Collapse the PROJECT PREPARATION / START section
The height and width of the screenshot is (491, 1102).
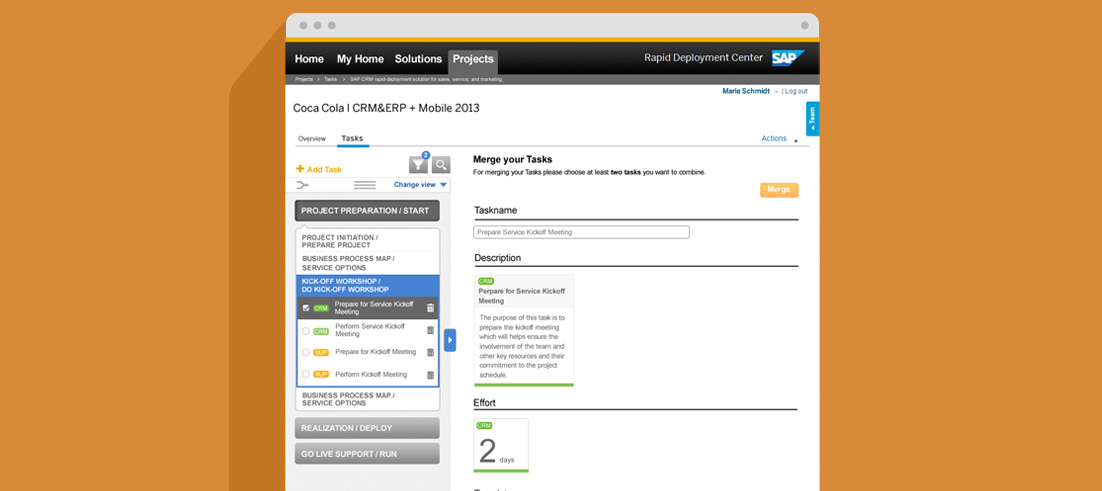point(367,211)
